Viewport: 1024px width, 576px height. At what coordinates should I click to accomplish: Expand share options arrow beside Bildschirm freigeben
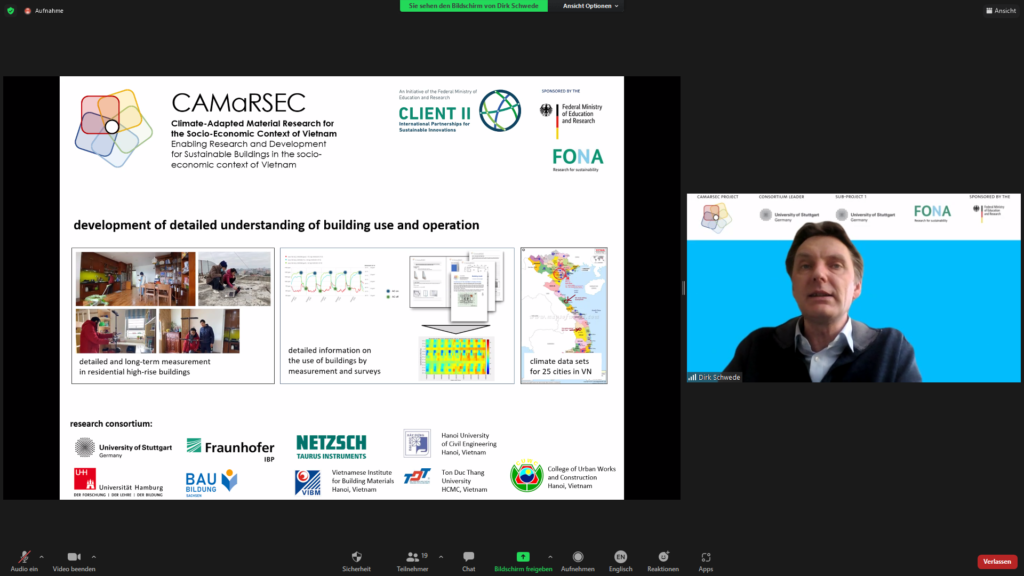(x=550, y=556)
